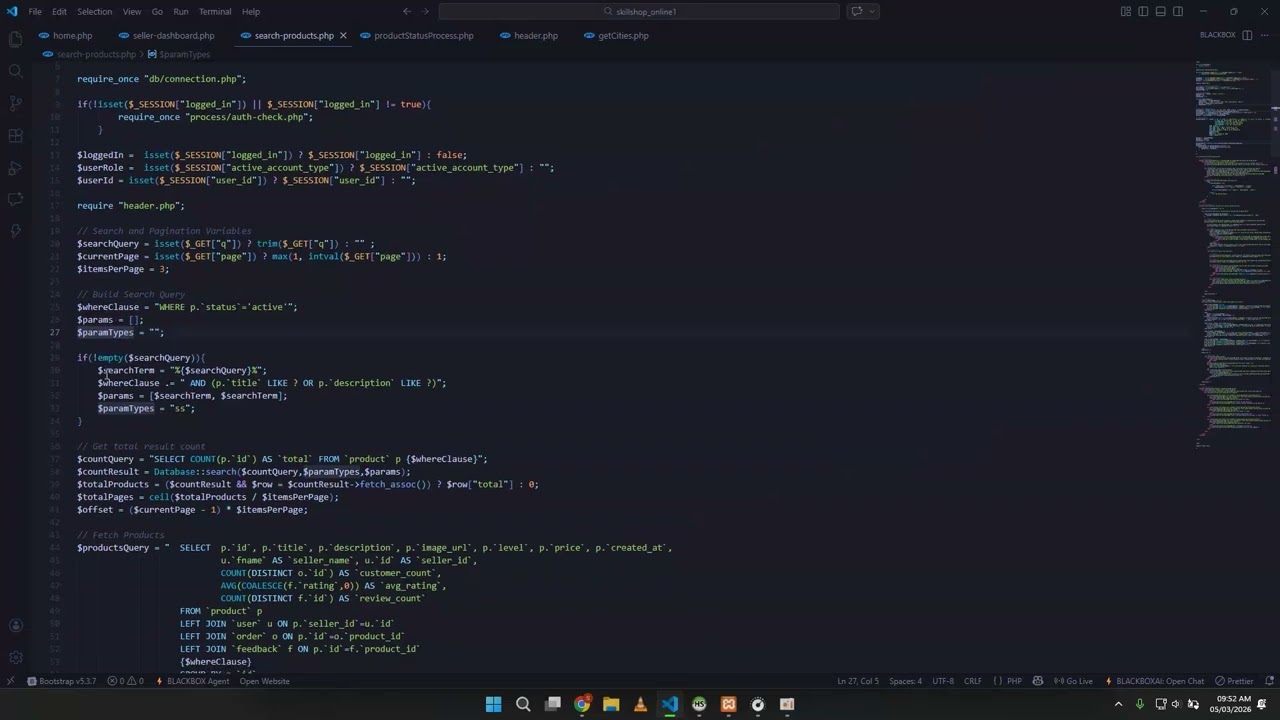1280x720 pixels.
Task: Open Google Chrome from taskbar
Action: coord(582,704)
